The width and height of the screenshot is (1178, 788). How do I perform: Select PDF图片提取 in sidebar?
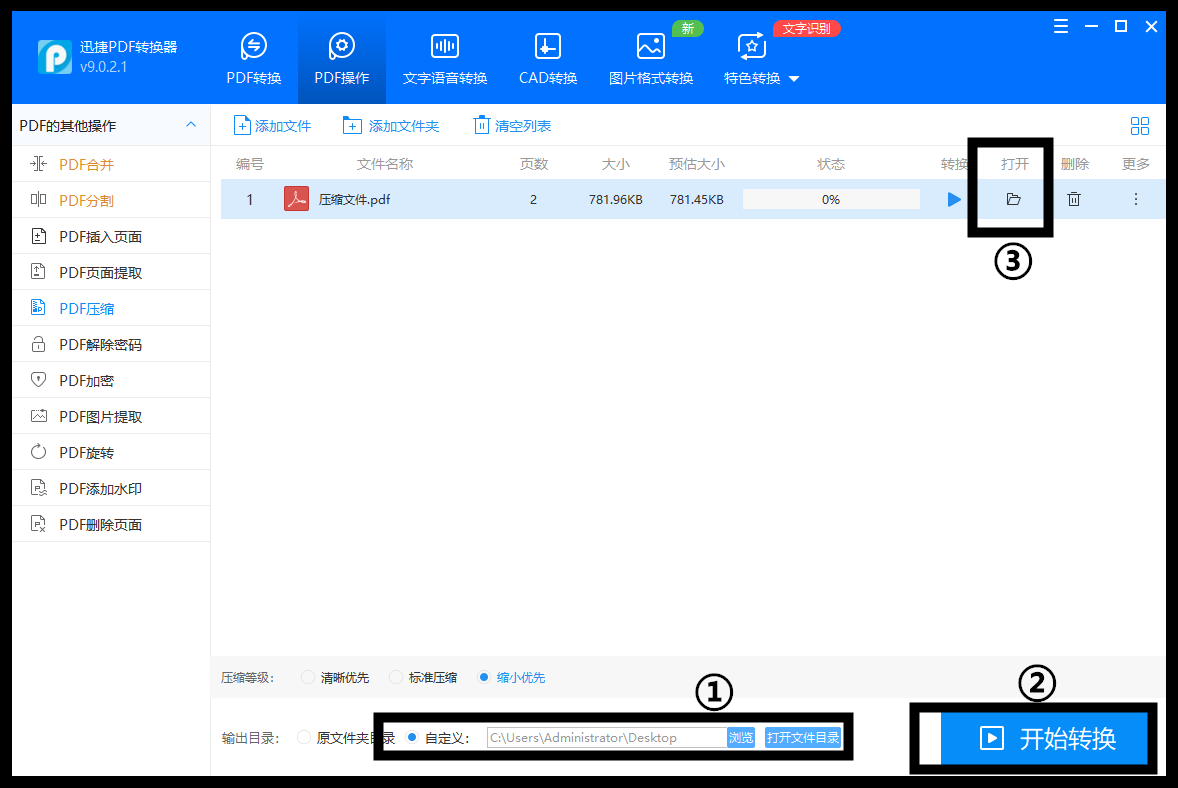pos(111,417)
